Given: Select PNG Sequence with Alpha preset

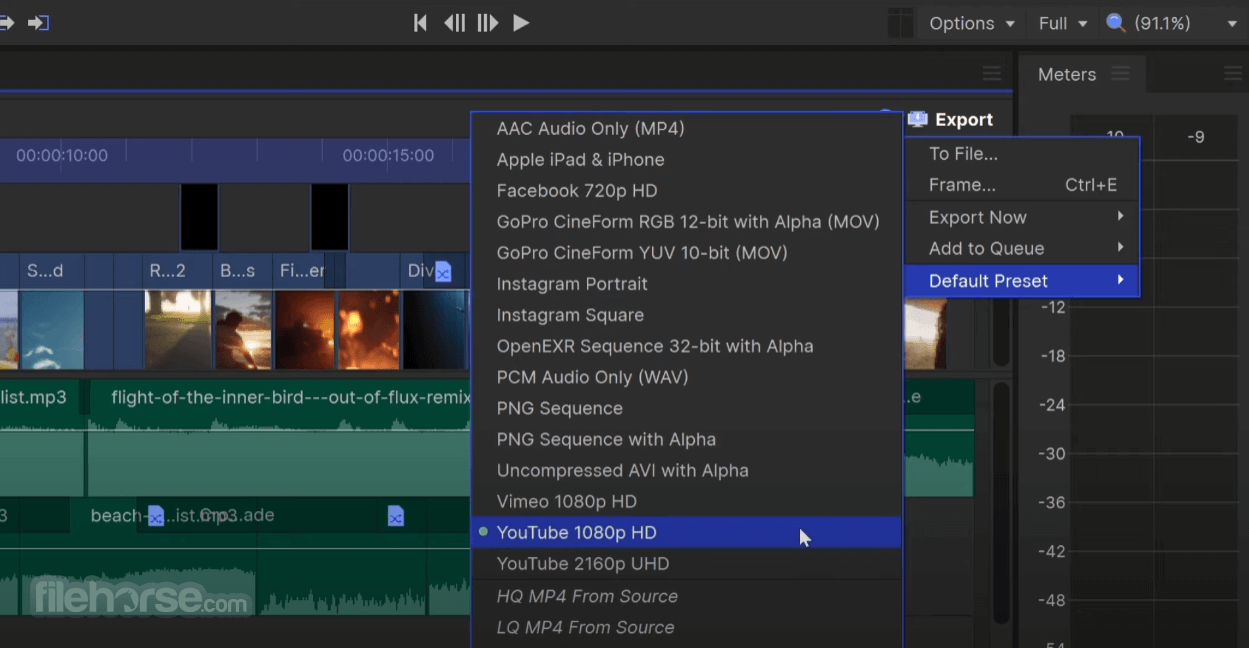Looking at the screenshot, I should click(686, 439).
